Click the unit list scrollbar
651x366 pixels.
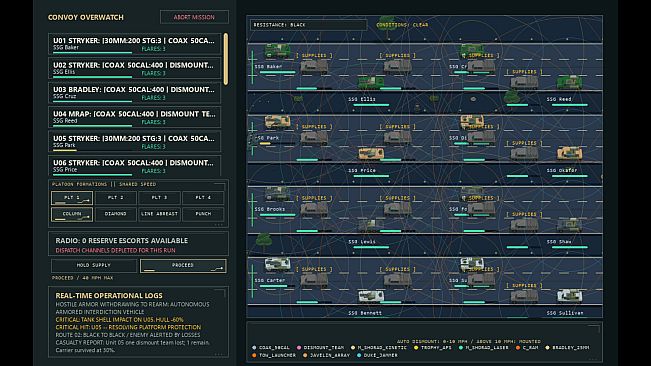[x=226, y=59]
